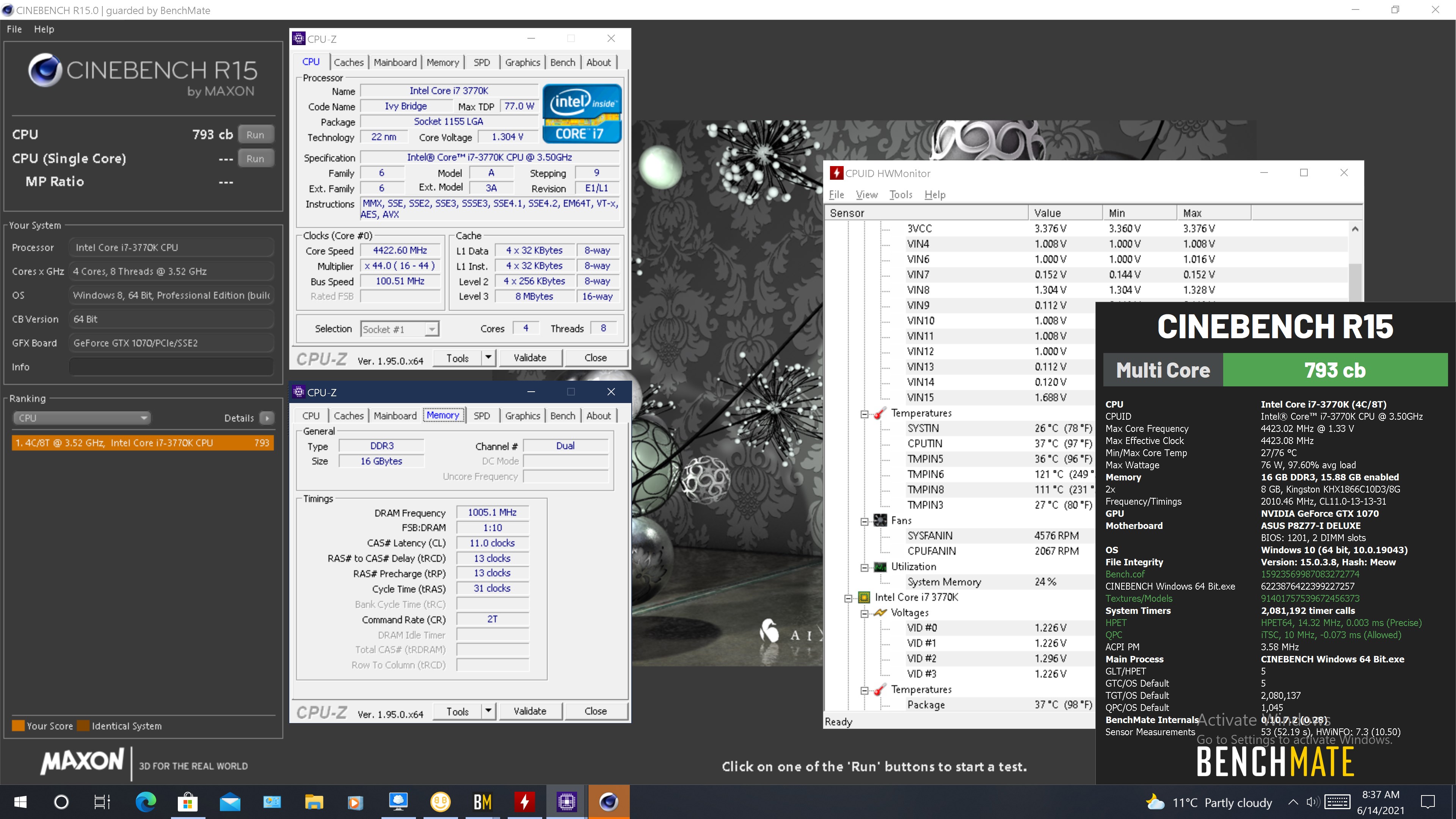1456x819 pixels.
Task: Click Close button in lower CPU-Z window
Action: (596, 711)
